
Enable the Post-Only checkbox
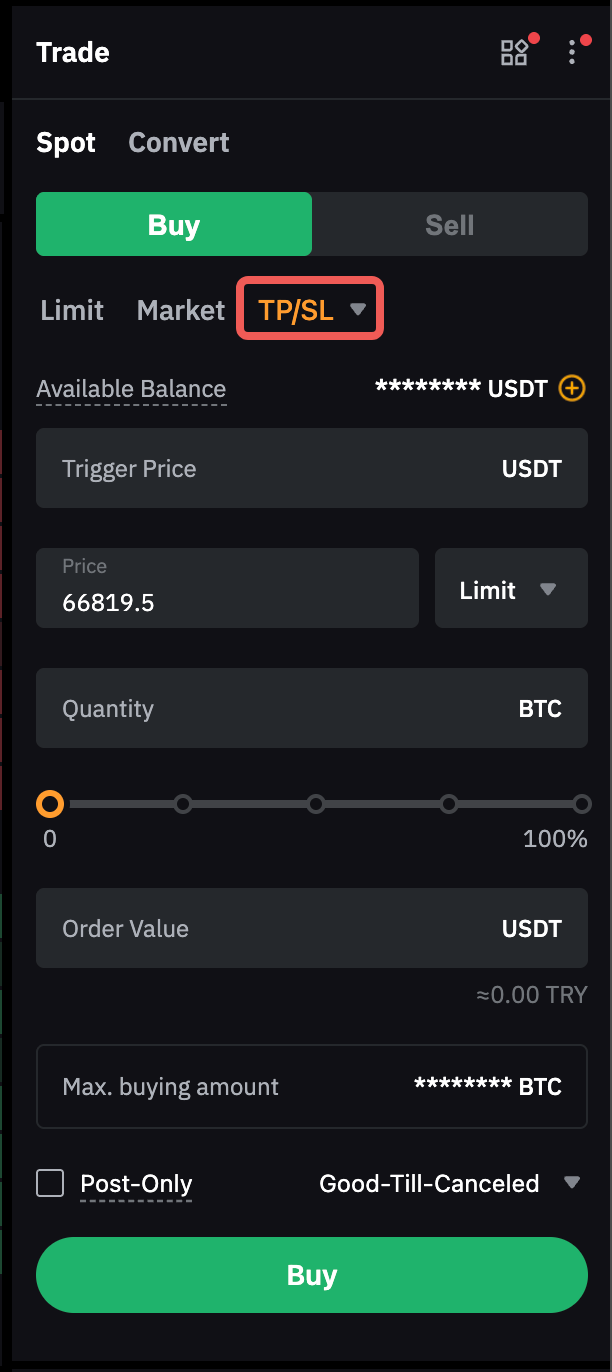coord(50,1184)
